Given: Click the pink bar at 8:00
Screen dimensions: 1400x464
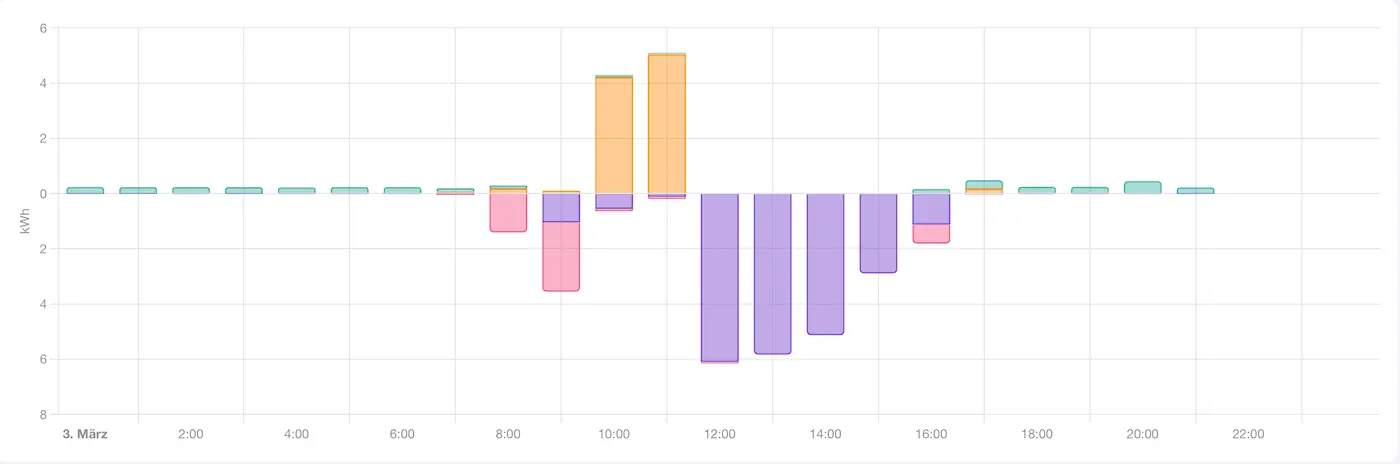Looking at the screenshot, I should (x=508, y=212).
